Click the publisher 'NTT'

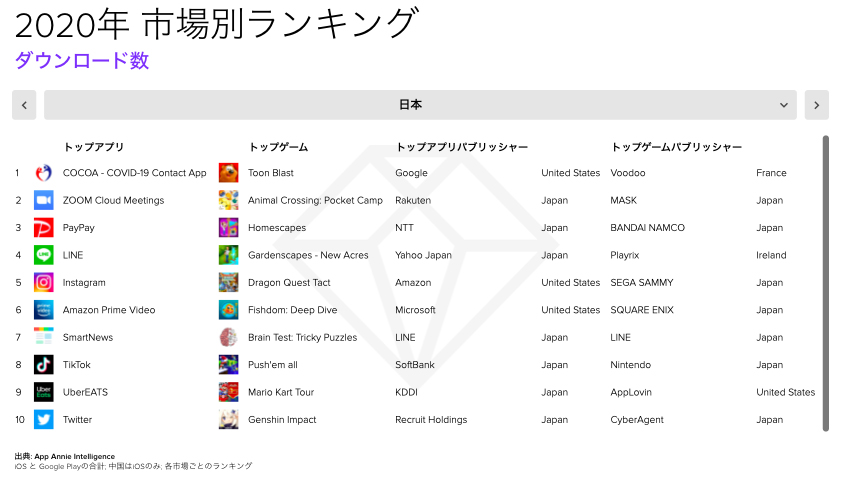tap(404, 228)
